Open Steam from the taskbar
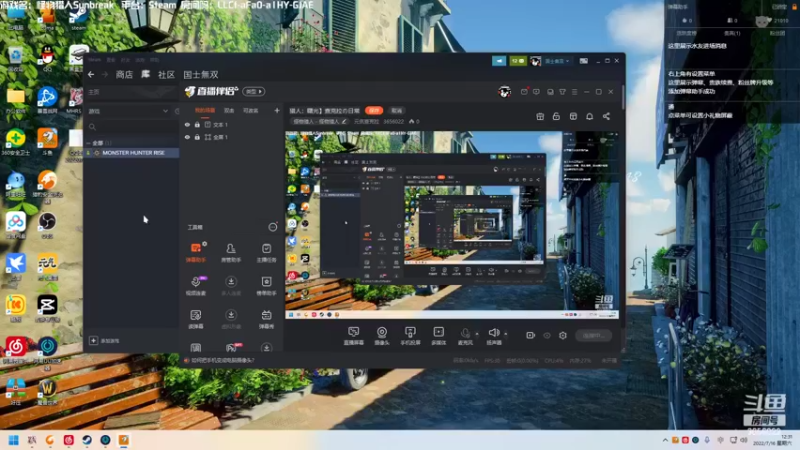Screen dimensions: 800x450 (87, 440)
